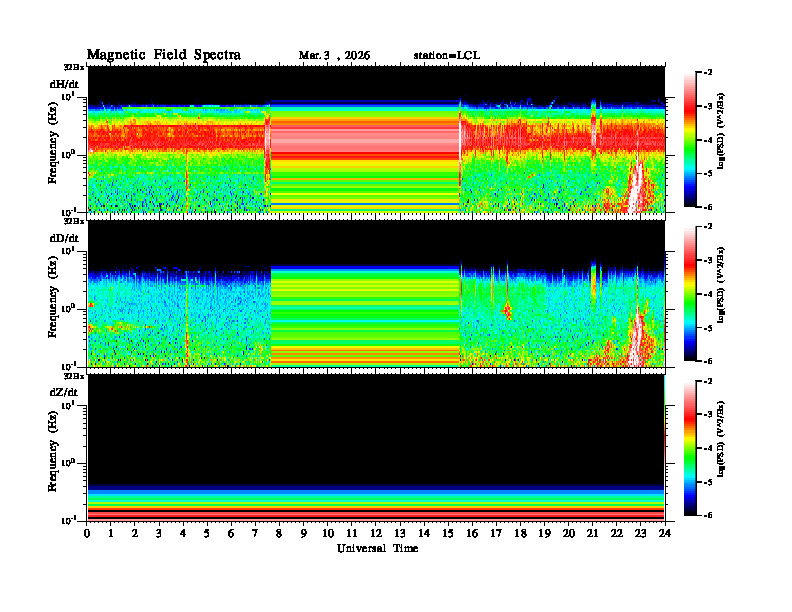Click hour '6' on the time axis
792x612 pixels.
click(x=231, y=534)
